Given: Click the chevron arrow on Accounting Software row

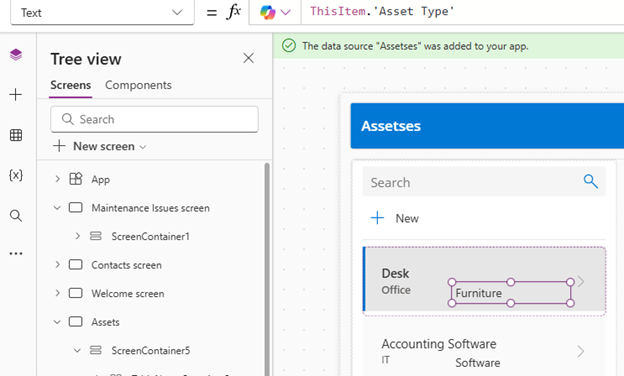Looking at the screenshot, I should click(581, 351).
